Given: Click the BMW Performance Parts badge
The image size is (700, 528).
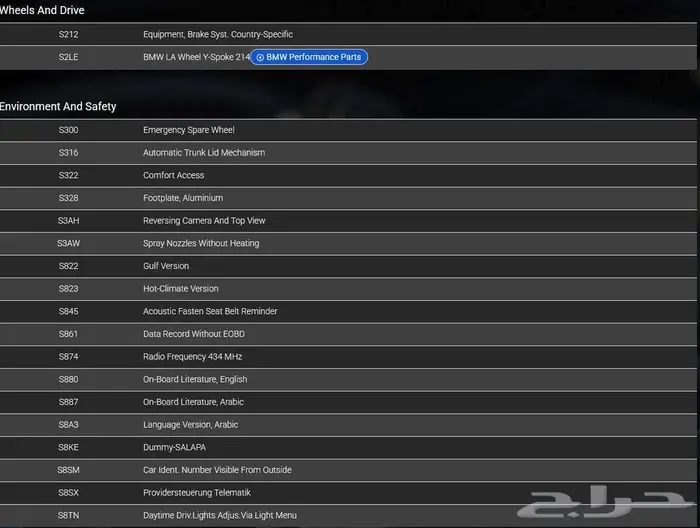Looking at the screenshot, I should (309, 57).
